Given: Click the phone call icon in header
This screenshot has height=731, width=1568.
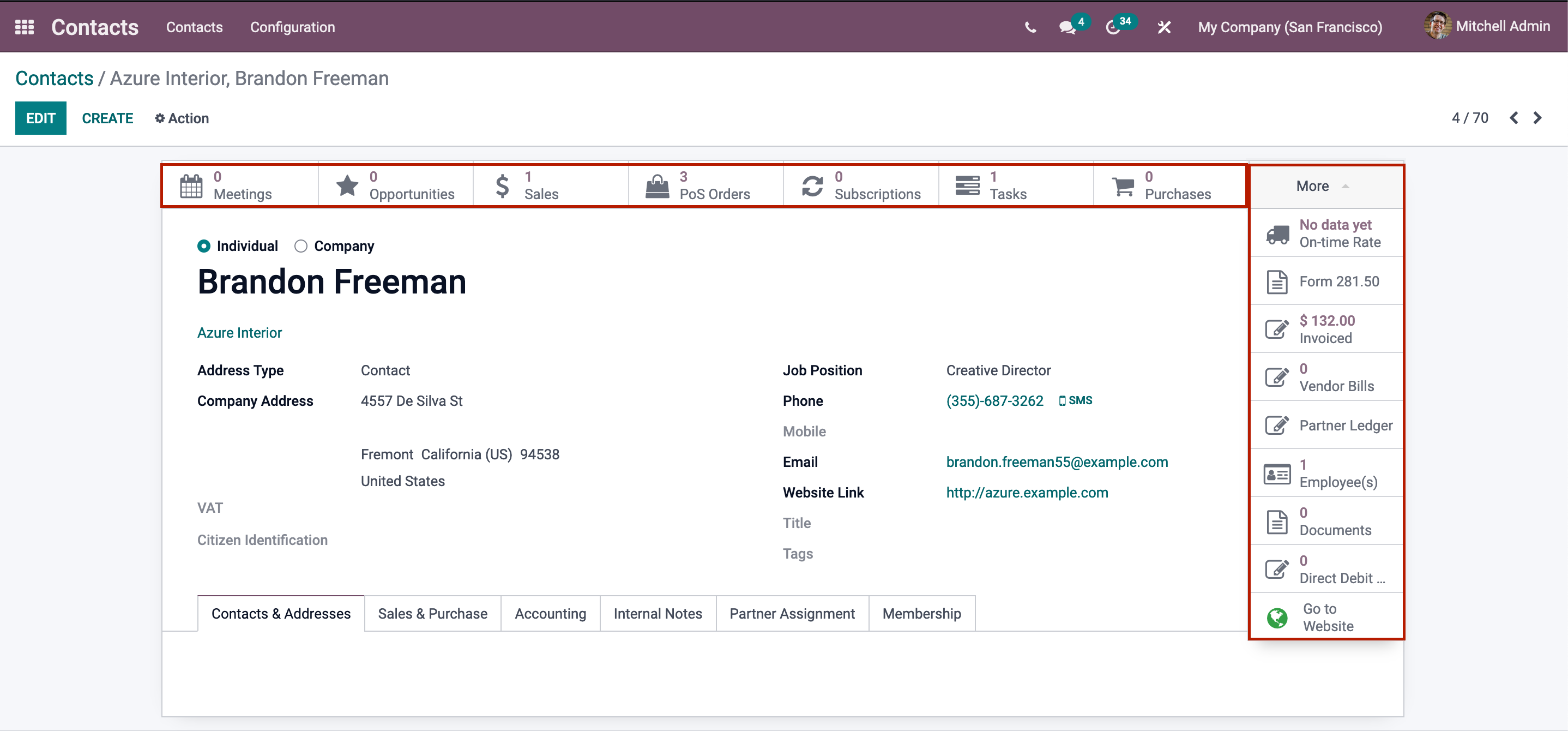Looking at the screenshot, I should click(x=1030, y=27).
